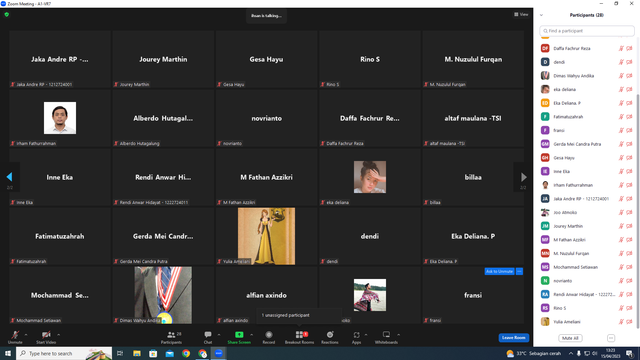Click the taskbar clock and date

[x=610, y=353]
